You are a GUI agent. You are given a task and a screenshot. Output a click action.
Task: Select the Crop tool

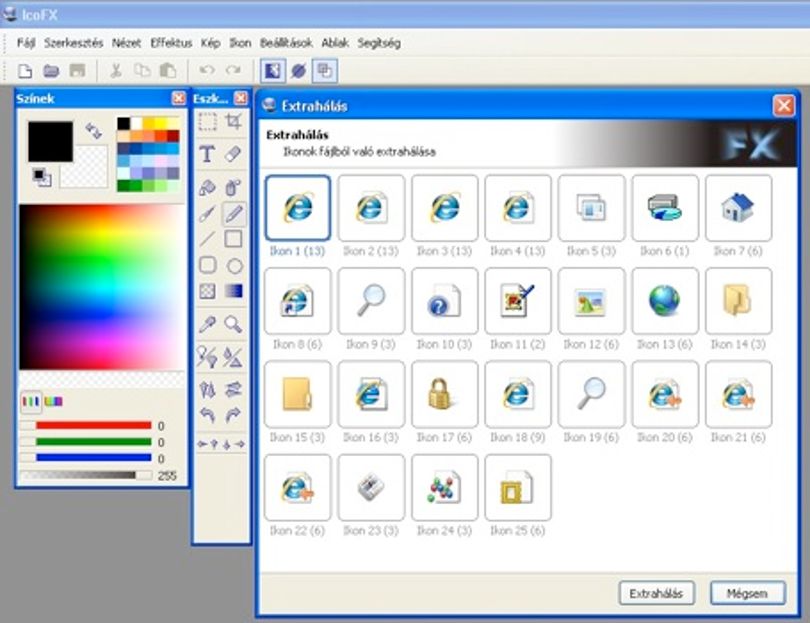(x=233, y=122)
